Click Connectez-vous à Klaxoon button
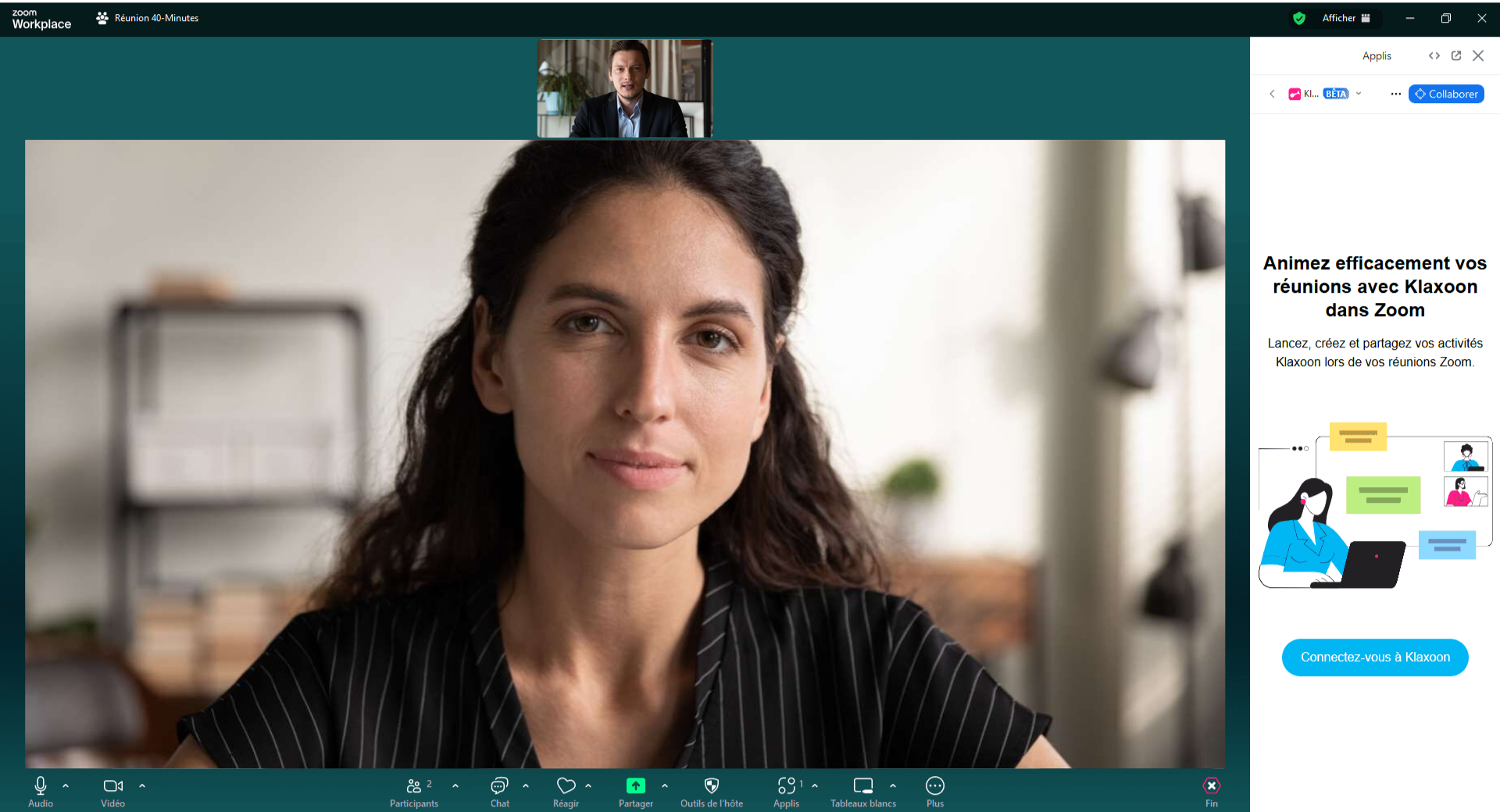This screenshot has width=1500, height=812. pos(1374,657)
